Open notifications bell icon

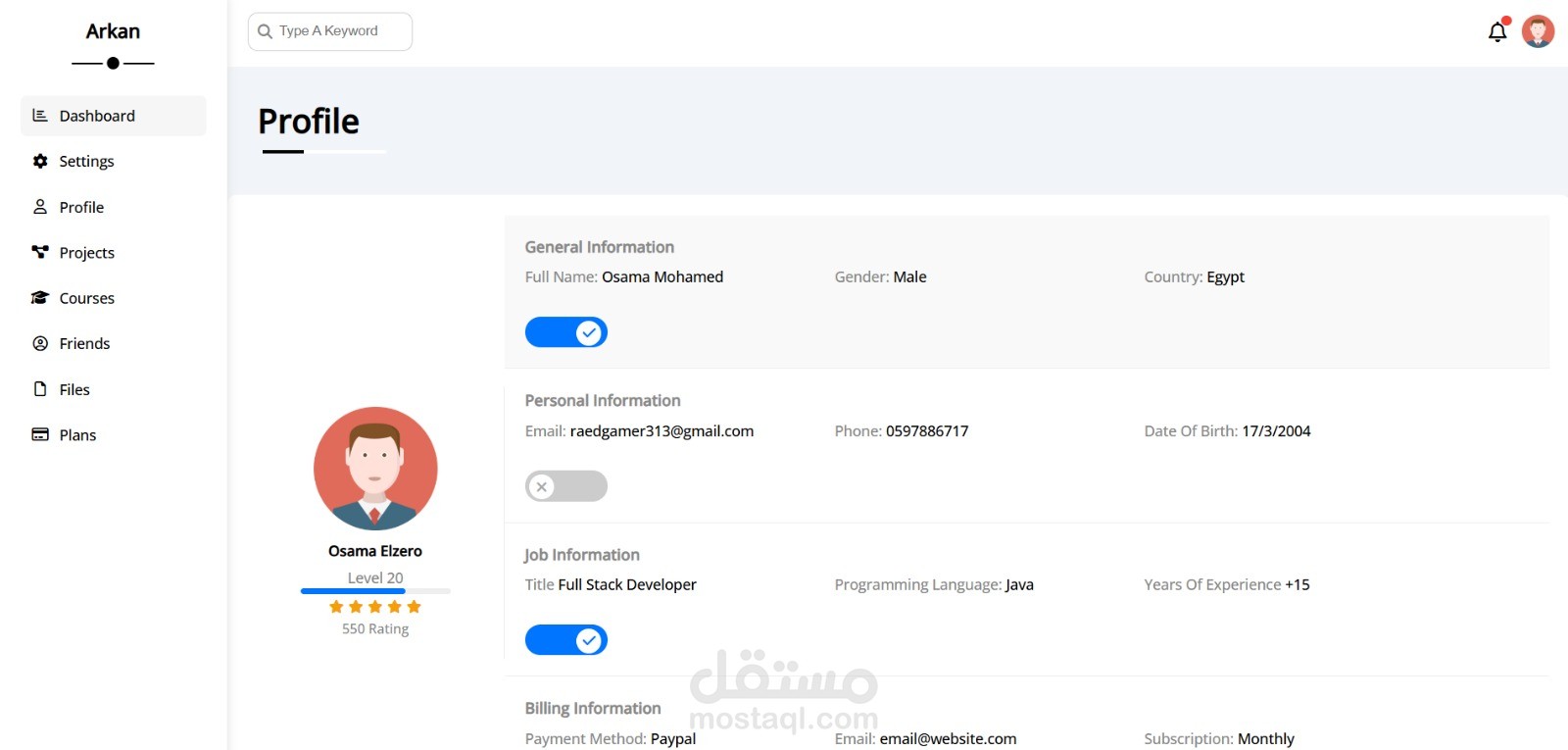1497,31
